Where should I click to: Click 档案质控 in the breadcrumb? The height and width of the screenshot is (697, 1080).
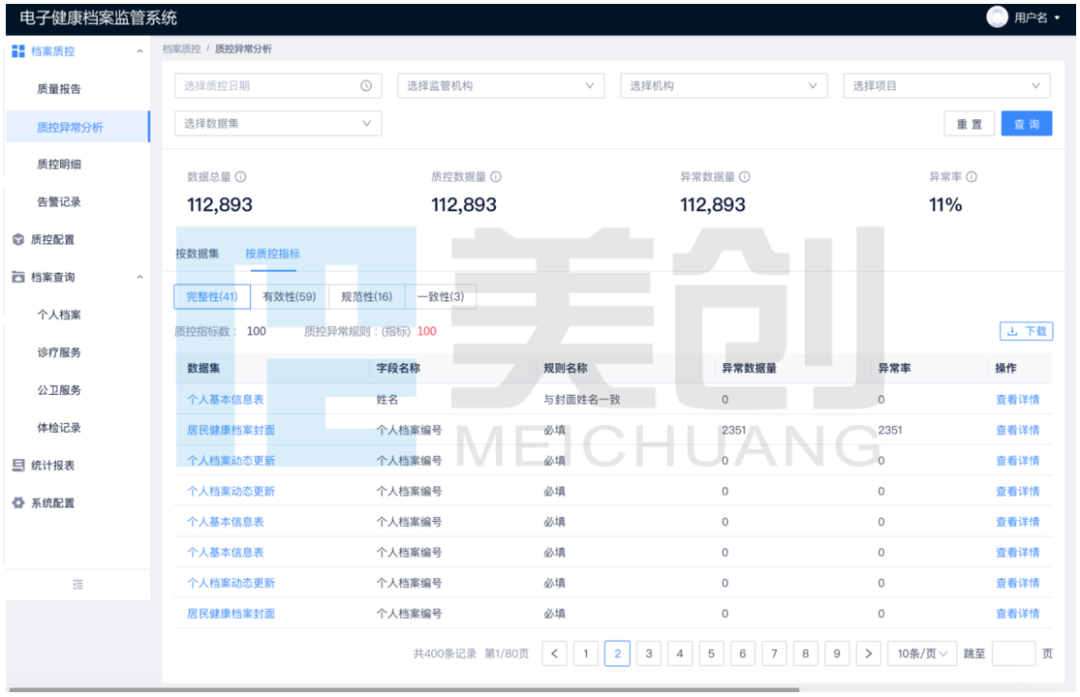[181, 49]
